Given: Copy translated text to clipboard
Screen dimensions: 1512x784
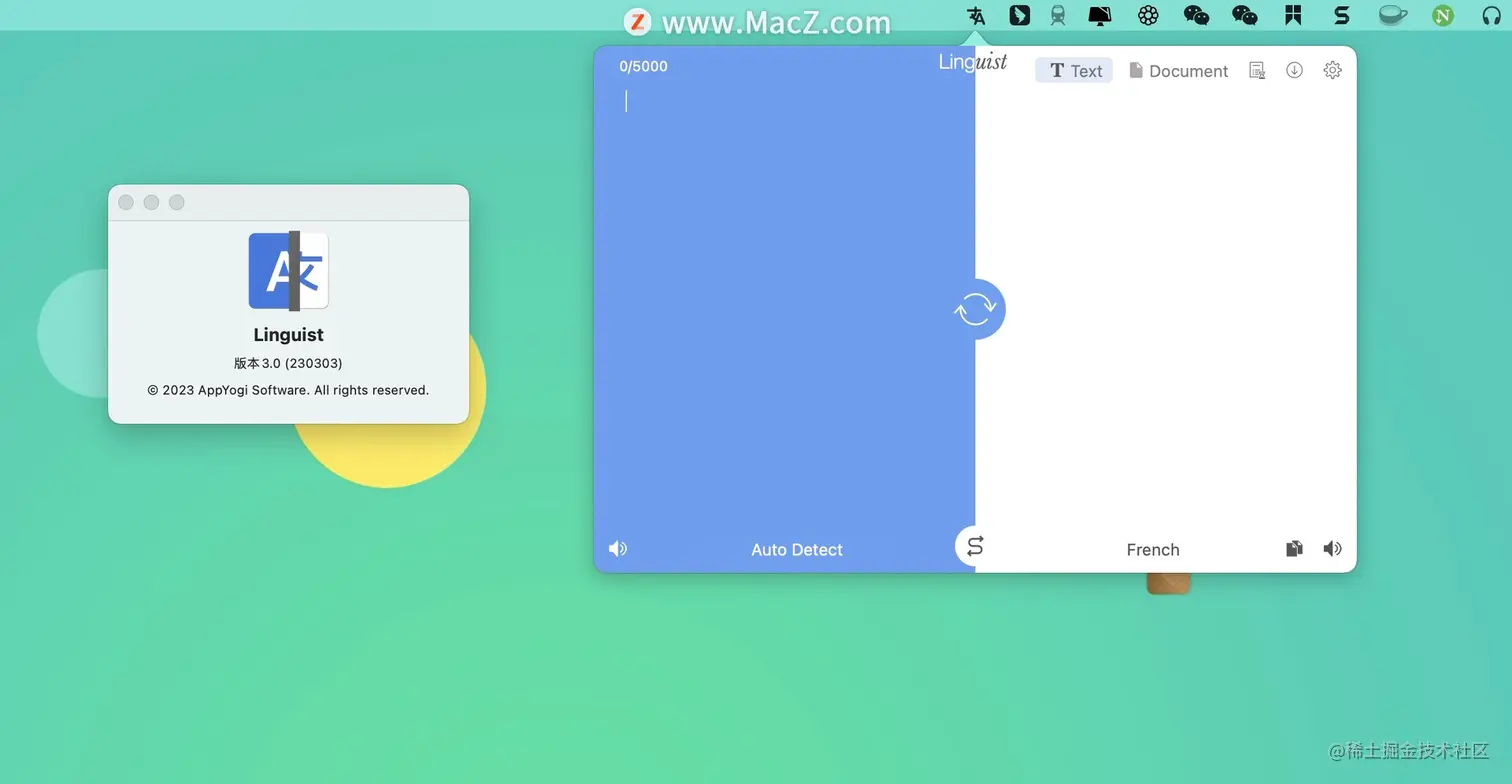Looking at the screenshot, I should [x=1294, y=548].
